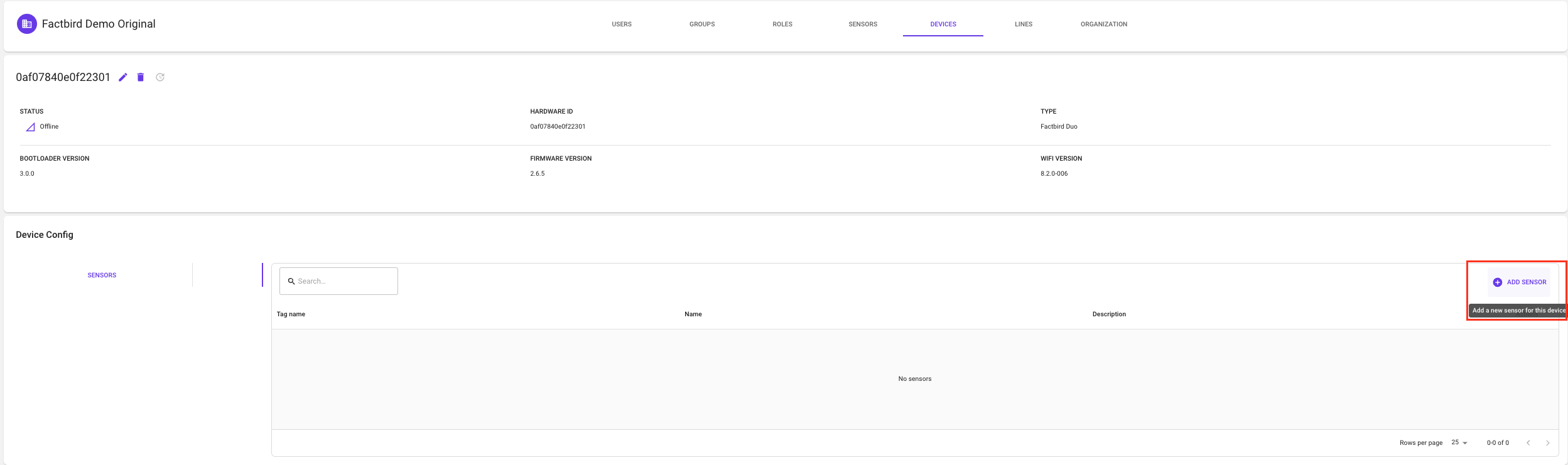Click the Factbird organization logo icon

[x=26, y=24]
